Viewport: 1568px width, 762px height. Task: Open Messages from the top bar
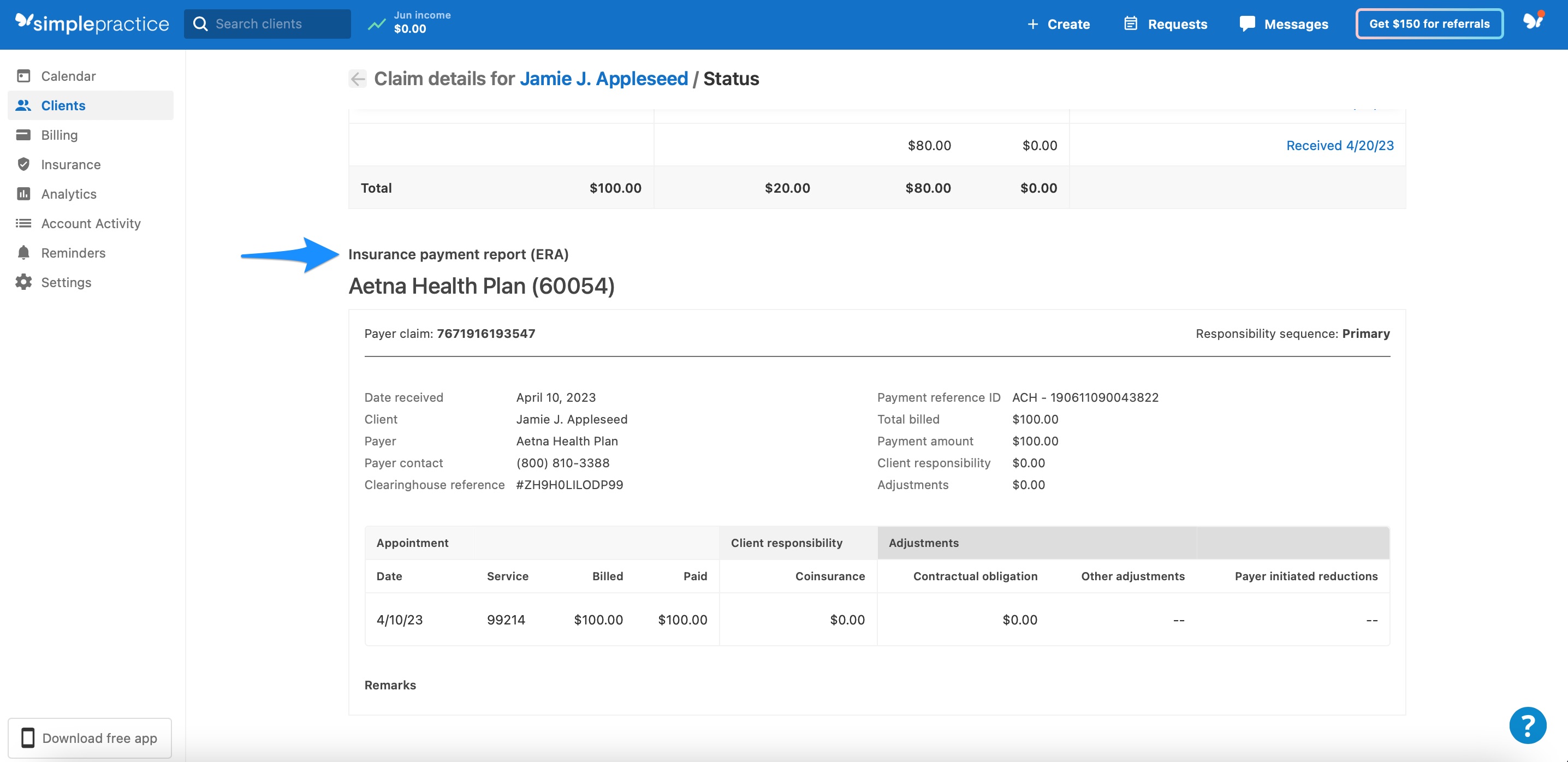tap(1284, 23)
